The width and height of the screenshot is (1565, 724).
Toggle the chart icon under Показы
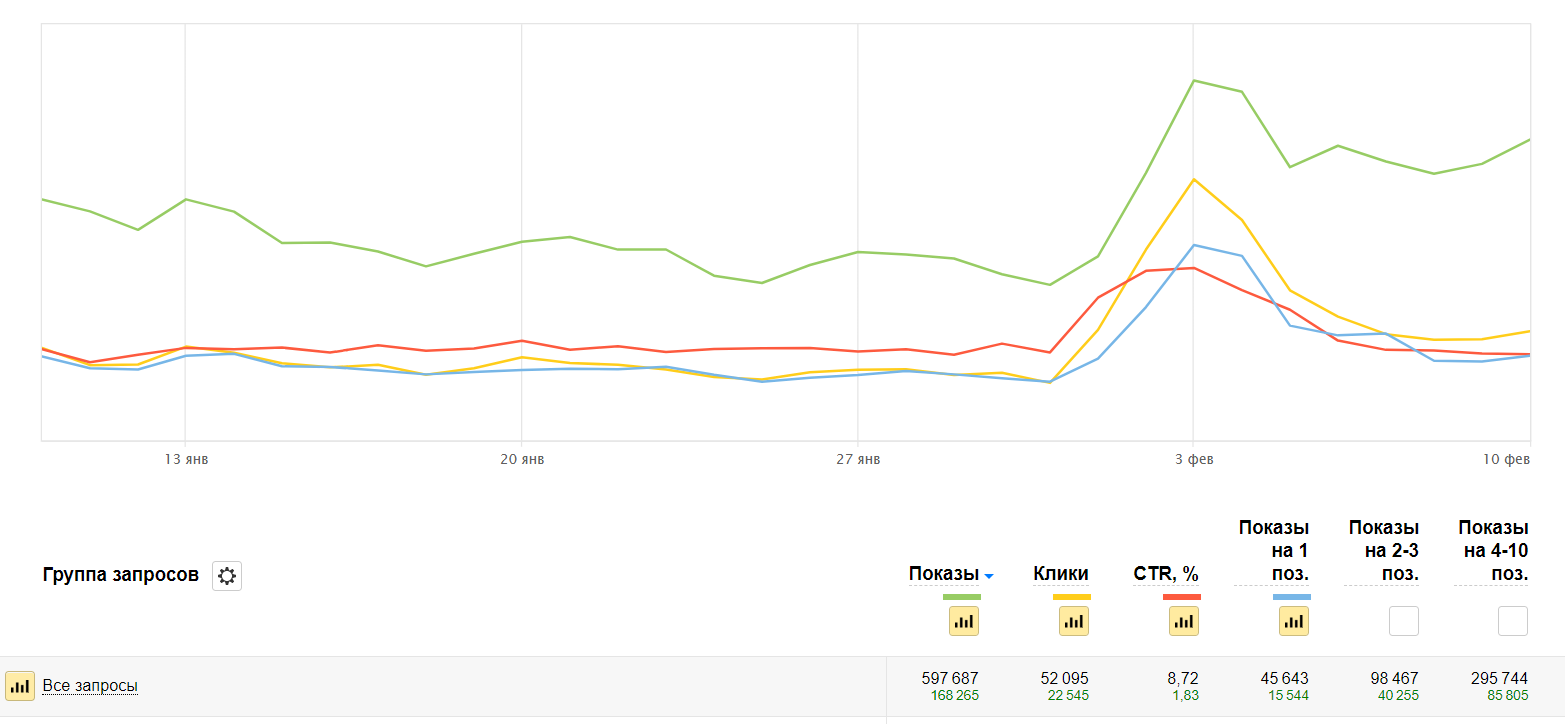click(964, 621)
